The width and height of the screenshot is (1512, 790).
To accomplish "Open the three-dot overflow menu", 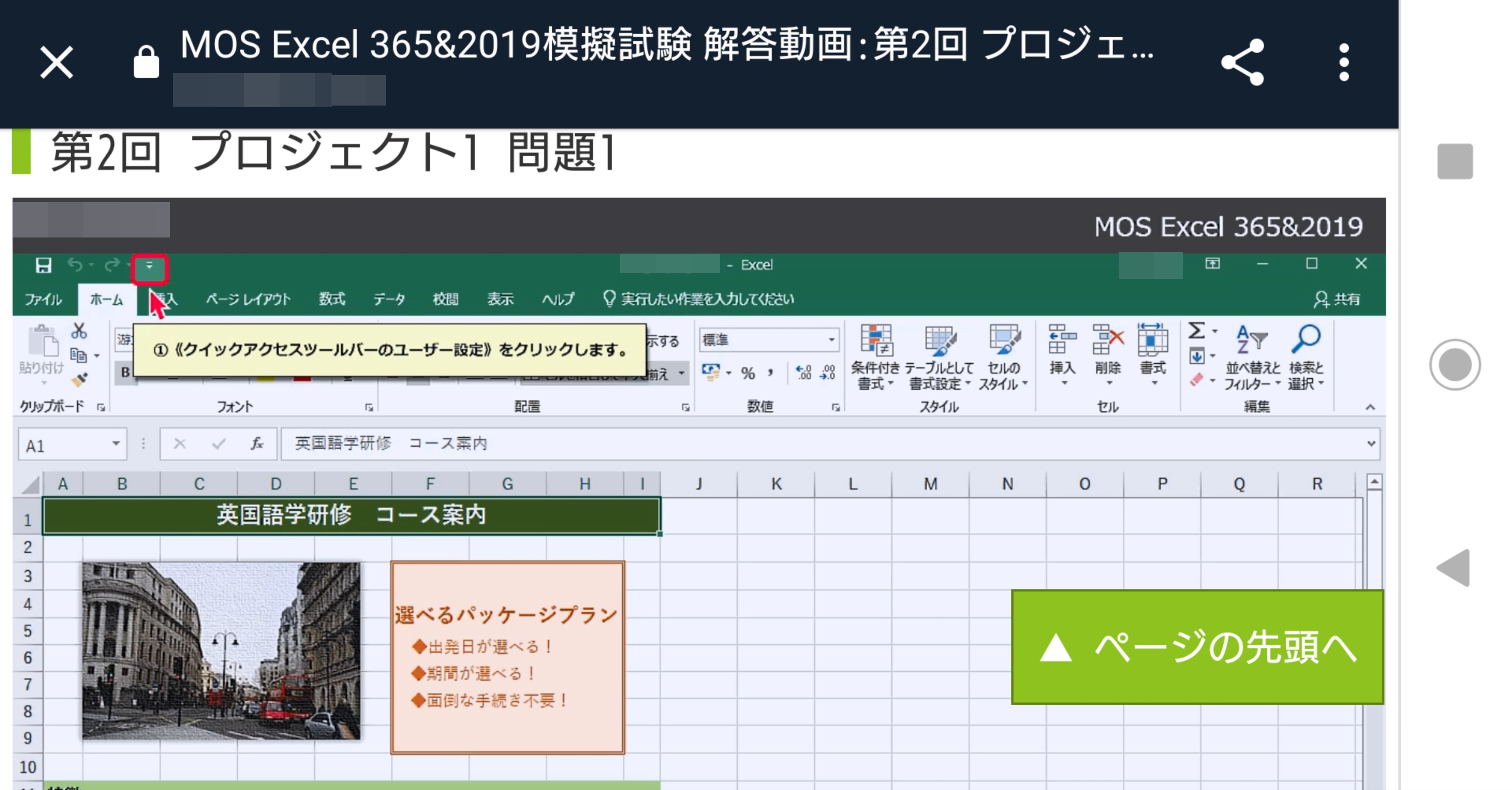I will click(1344, 62).
